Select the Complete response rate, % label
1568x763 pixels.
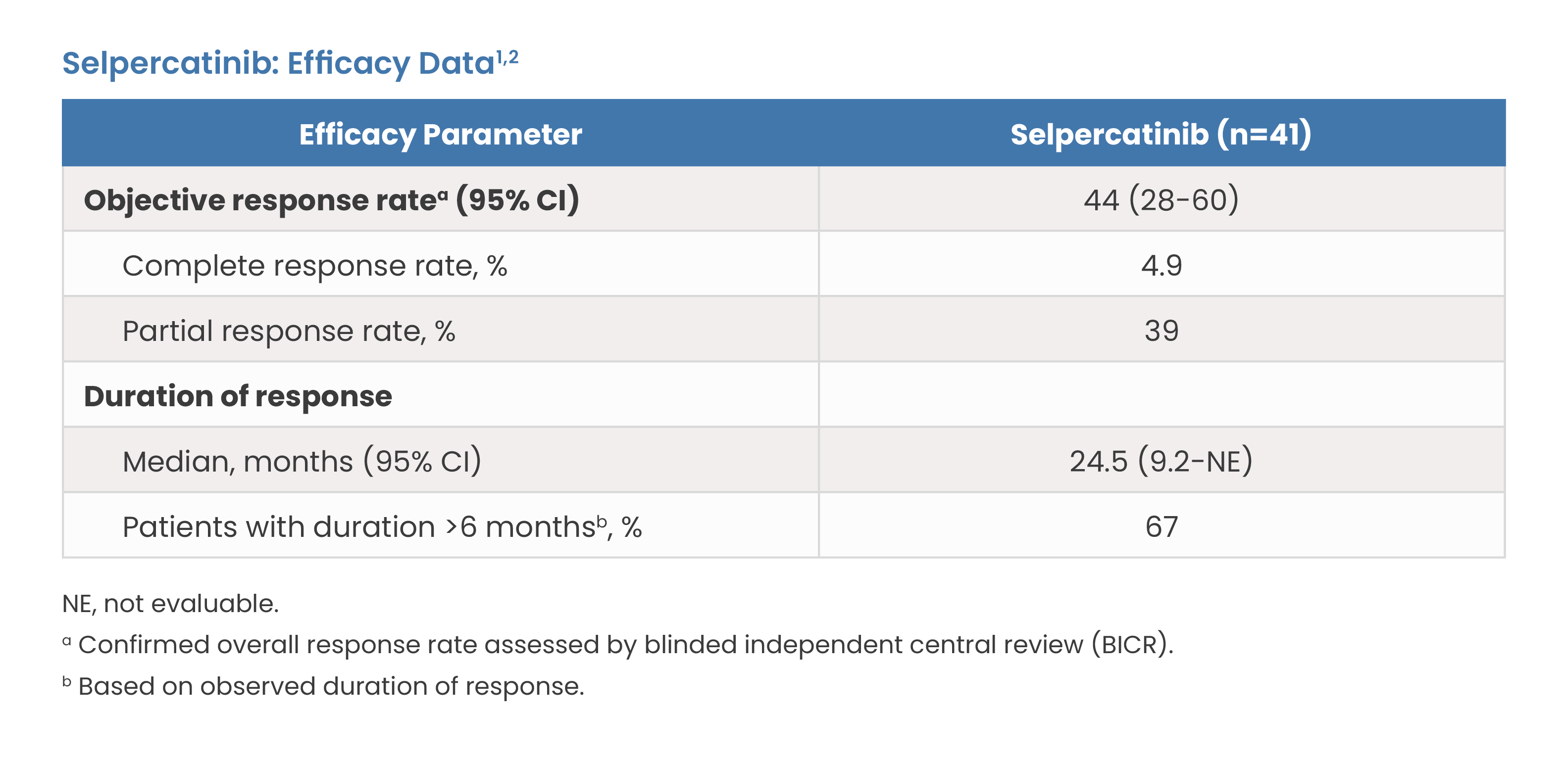[315, 266]
